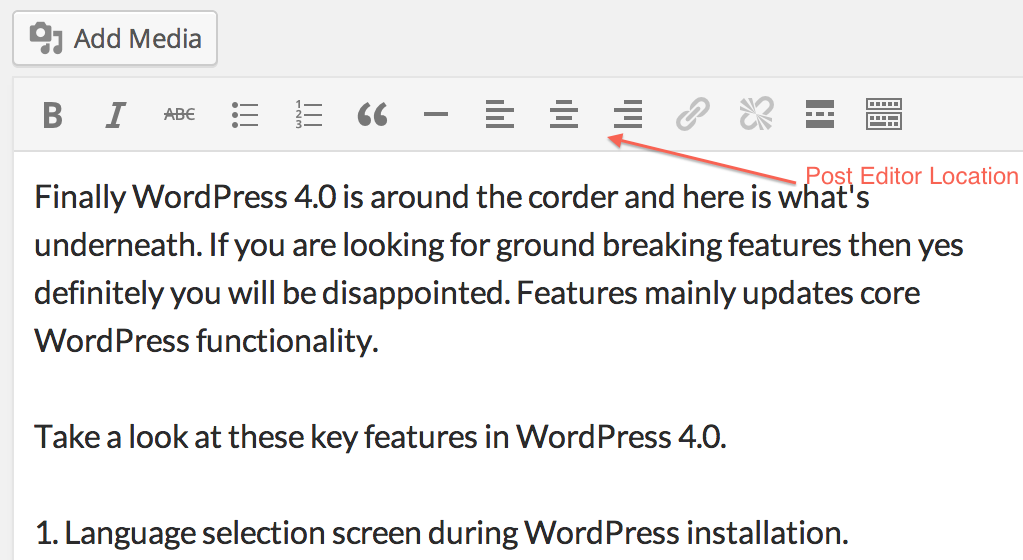Click the Remove link icon
The width and height of the screenshot is (1023, 560).
[x=756, y=114]
